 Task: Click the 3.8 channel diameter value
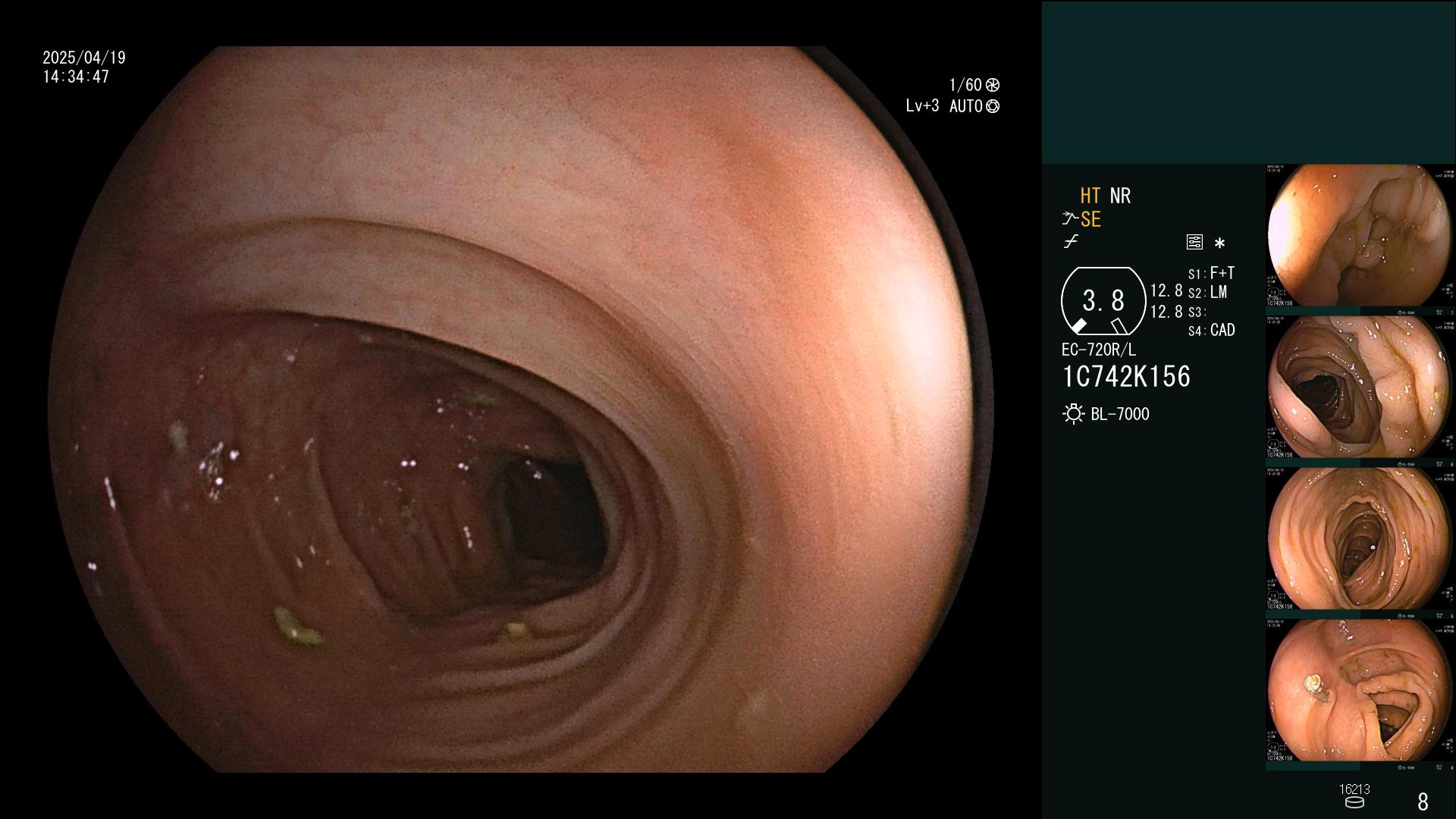pos(1103,301)
